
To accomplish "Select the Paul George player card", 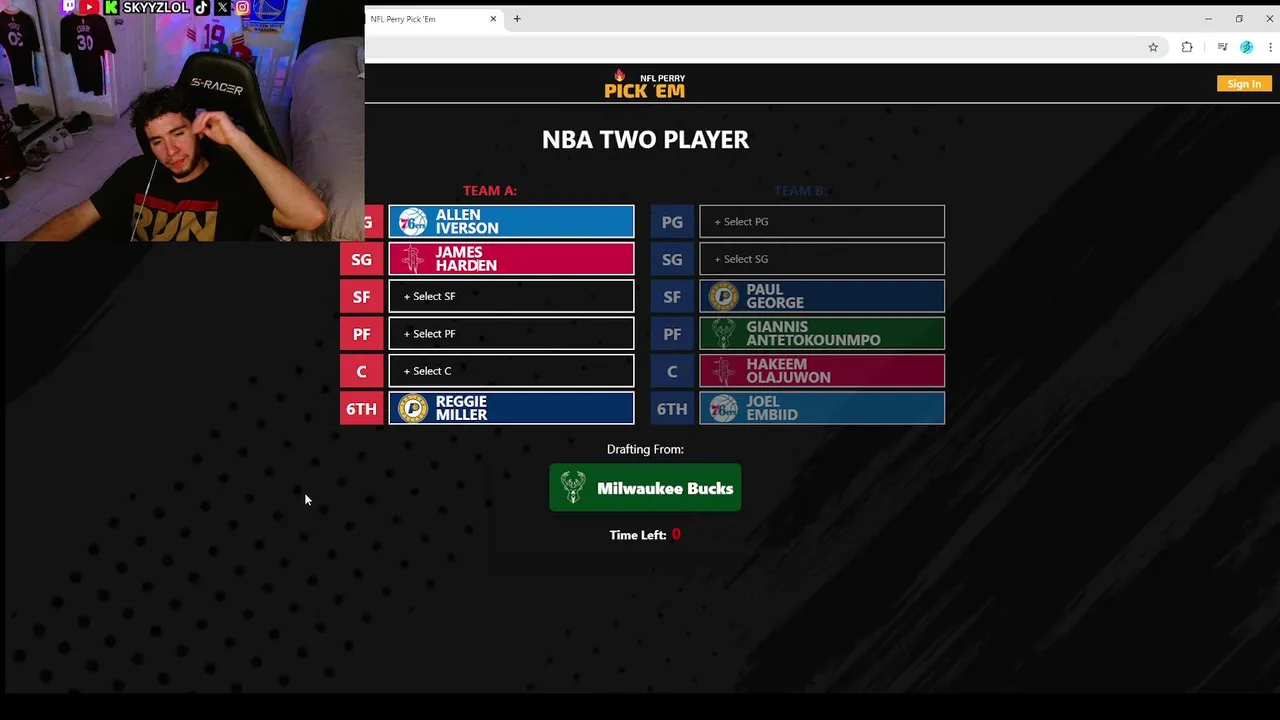I will [822, 296].
